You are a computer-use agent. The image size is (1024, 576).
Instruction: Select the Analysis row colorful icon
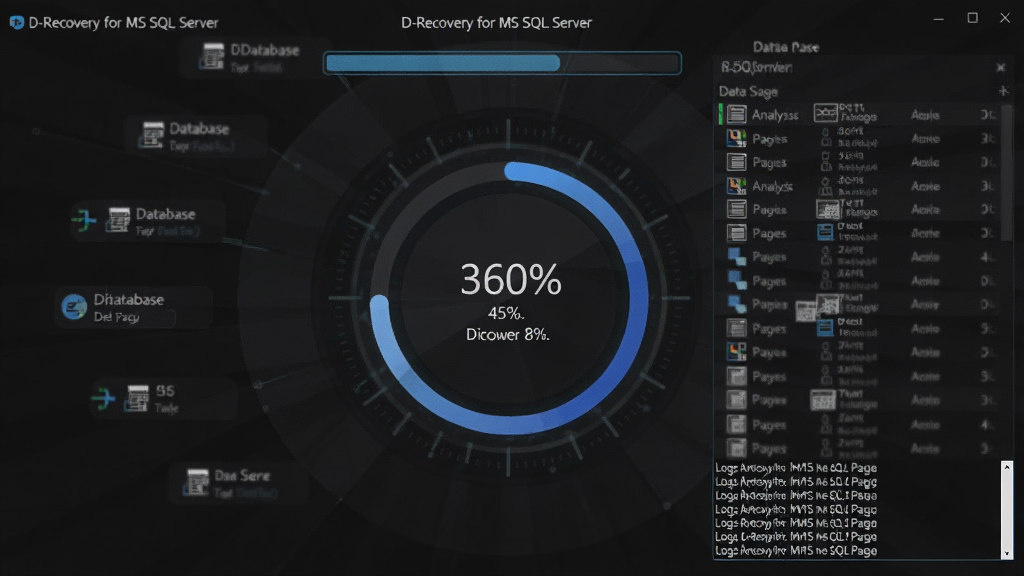[x=737, y=186]
